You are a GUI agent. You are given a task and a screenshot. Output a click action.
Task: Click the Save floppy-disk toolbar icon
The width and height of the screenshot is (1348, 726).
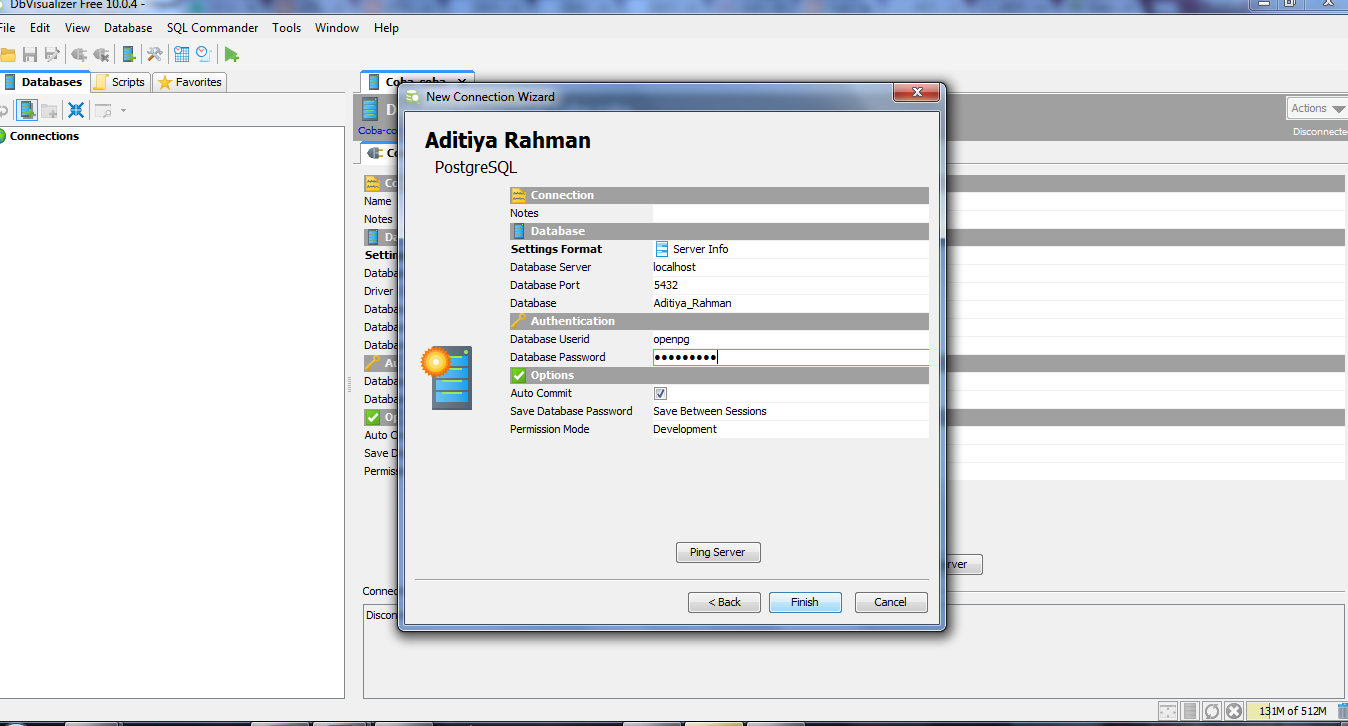point(30,54)
